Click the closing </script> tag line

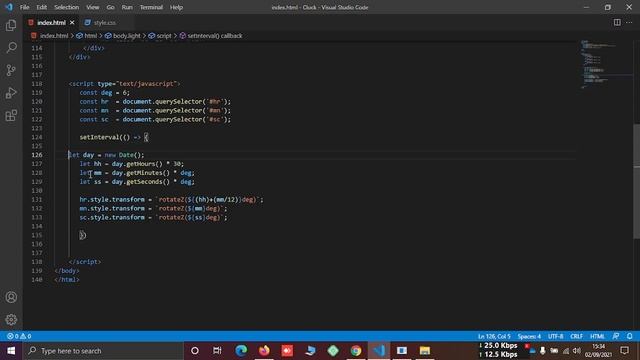pyautogui.click(x=85, y=262)
